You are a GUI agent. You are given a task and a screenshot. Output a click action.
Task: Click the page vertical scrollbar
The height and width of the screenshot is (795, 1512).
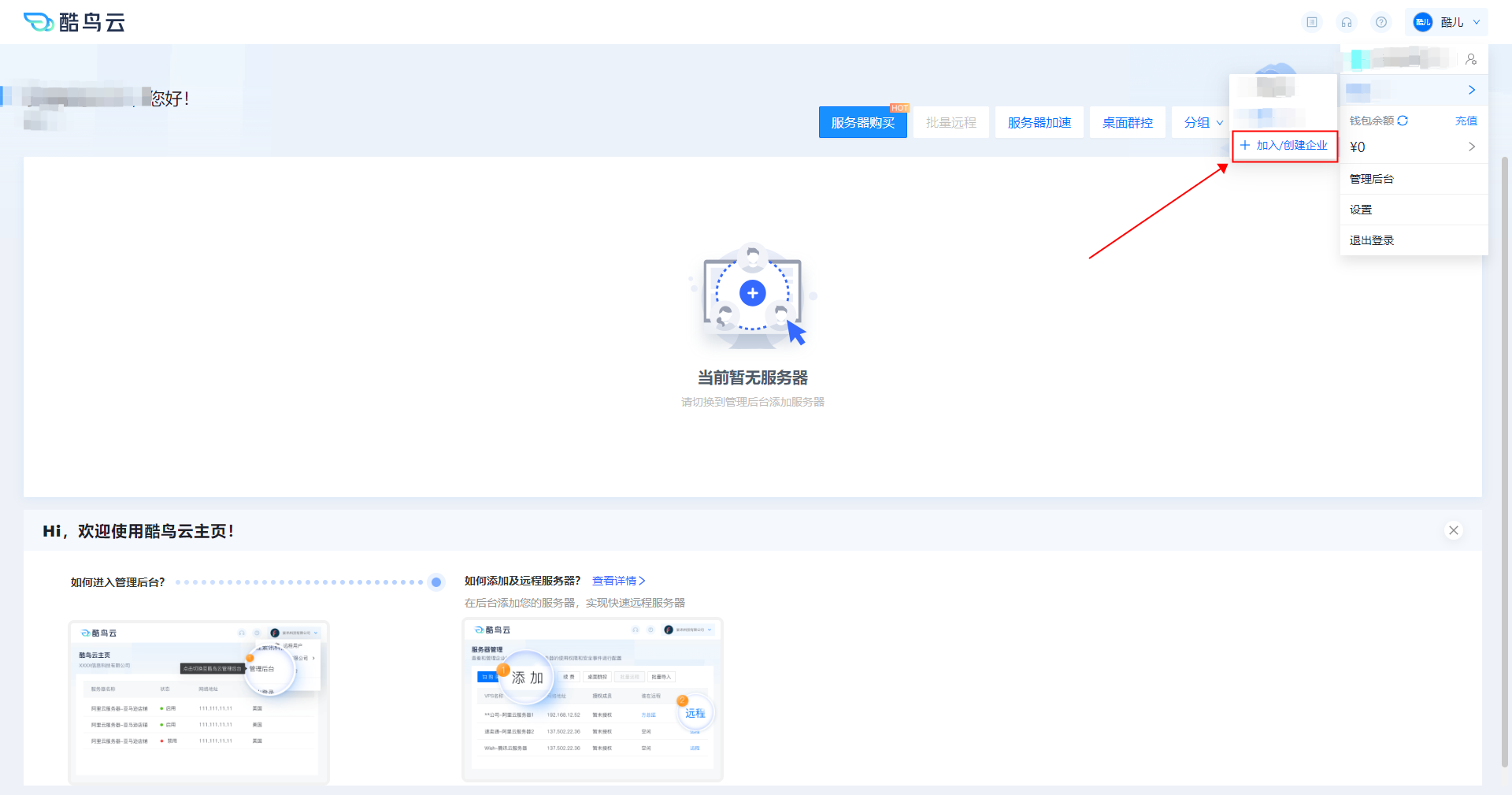click(1505, 461)
